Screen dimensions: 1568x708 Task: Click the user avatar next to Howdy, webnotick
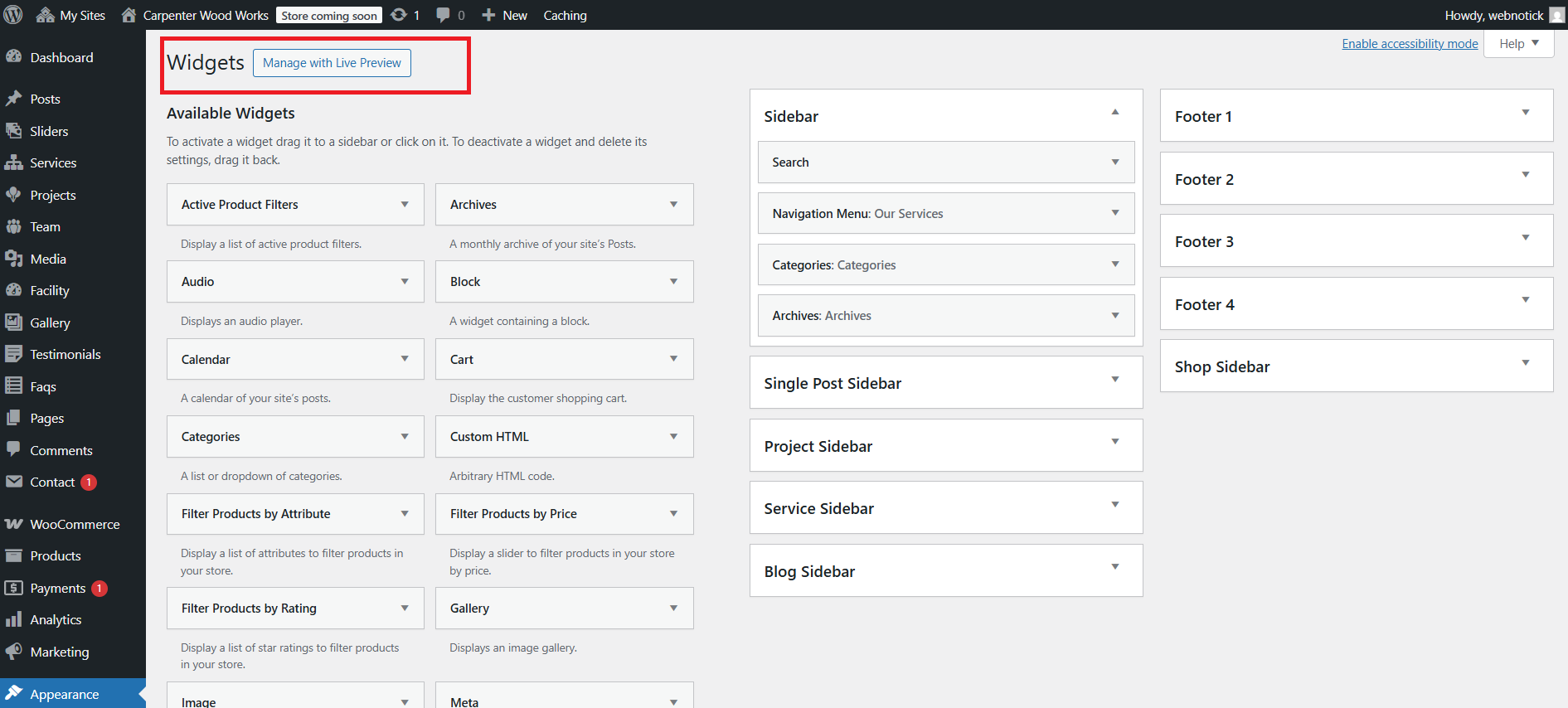point(1556,15)
